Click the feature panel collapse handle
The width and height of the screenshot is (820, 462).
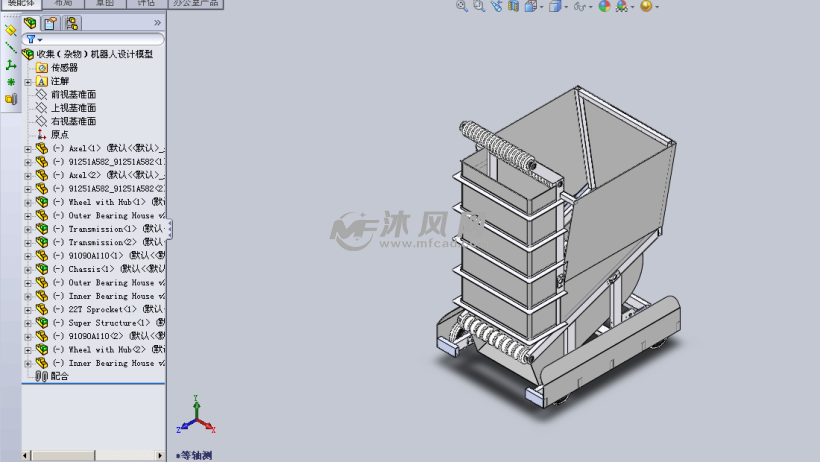point(169,229)
